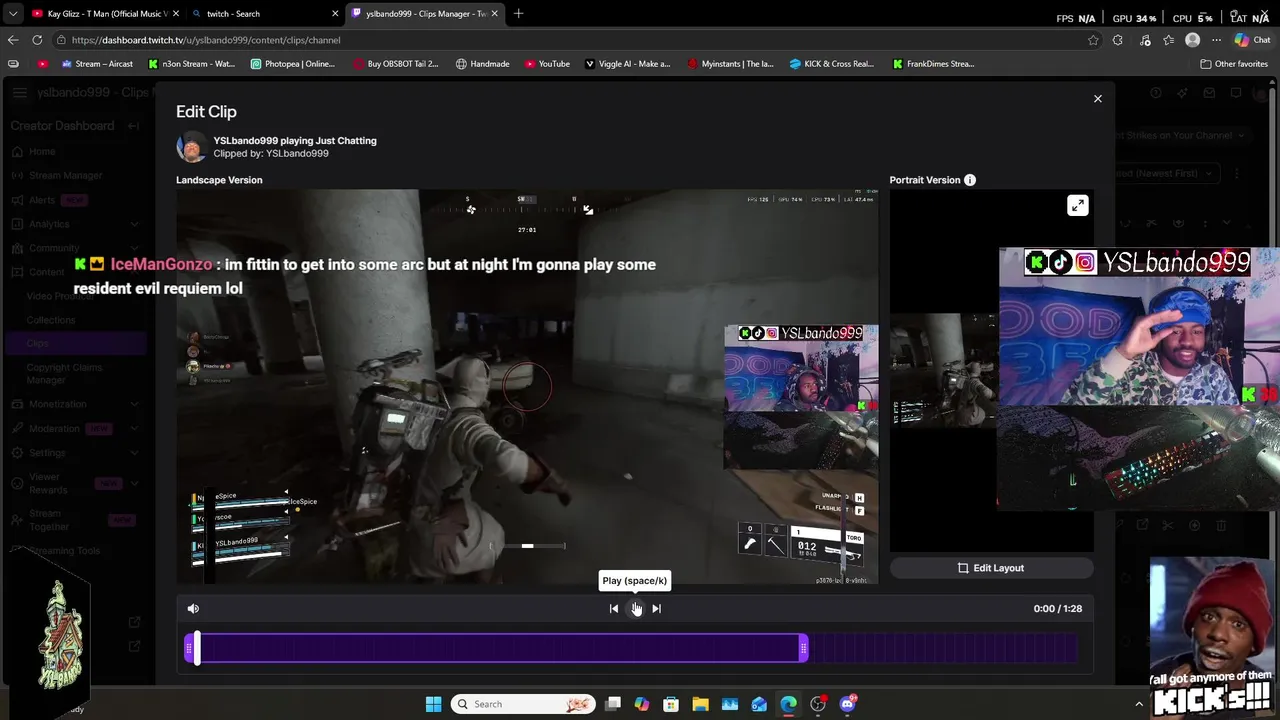Open the FrankDimes Stream bookmark

pyautogui.click(x=933, y=64)
